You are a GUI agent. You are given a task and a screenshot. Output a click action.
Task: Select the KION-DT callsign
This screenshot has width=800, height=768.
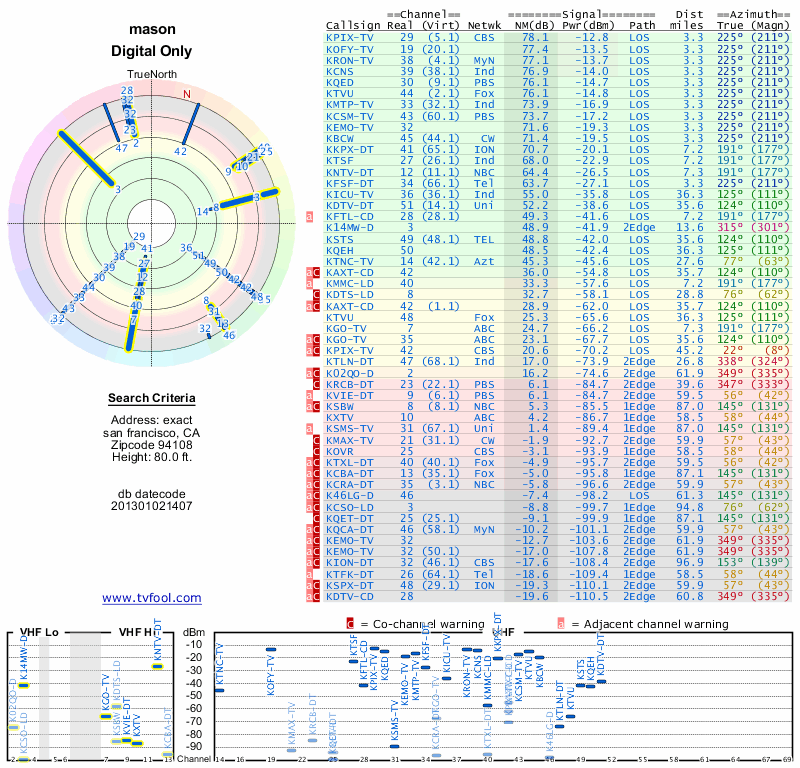[349, 562]
